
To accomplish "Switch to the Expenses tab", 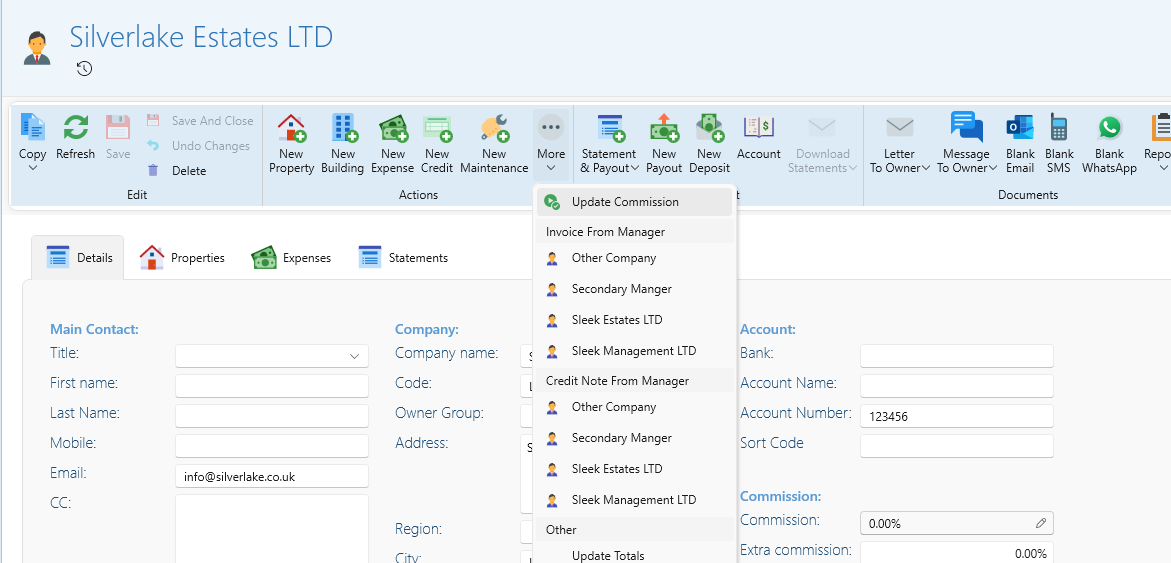I will [291, 258].
